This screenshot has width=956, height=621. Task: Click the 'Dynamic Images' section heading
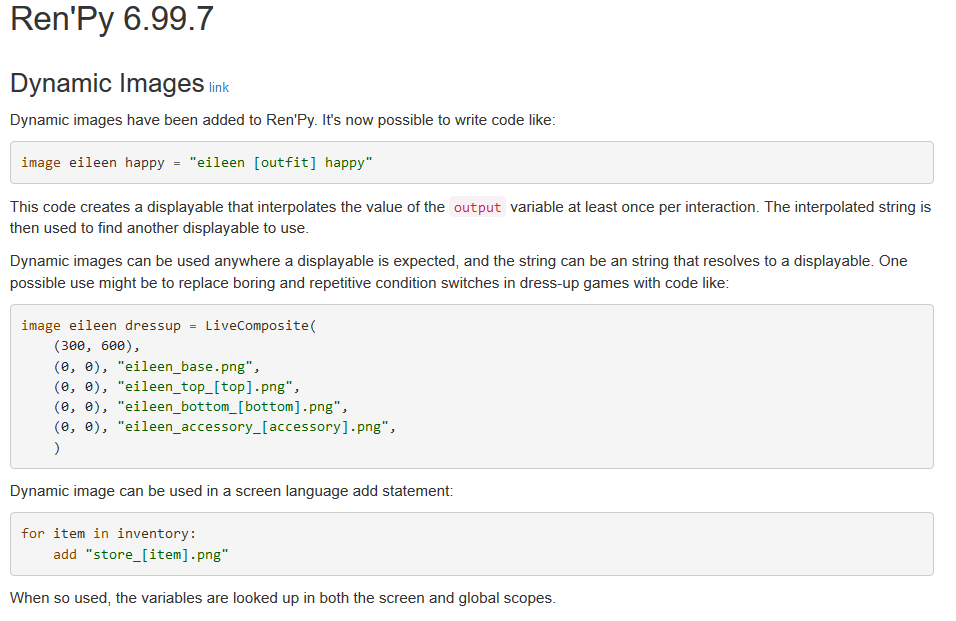point(107,83)
